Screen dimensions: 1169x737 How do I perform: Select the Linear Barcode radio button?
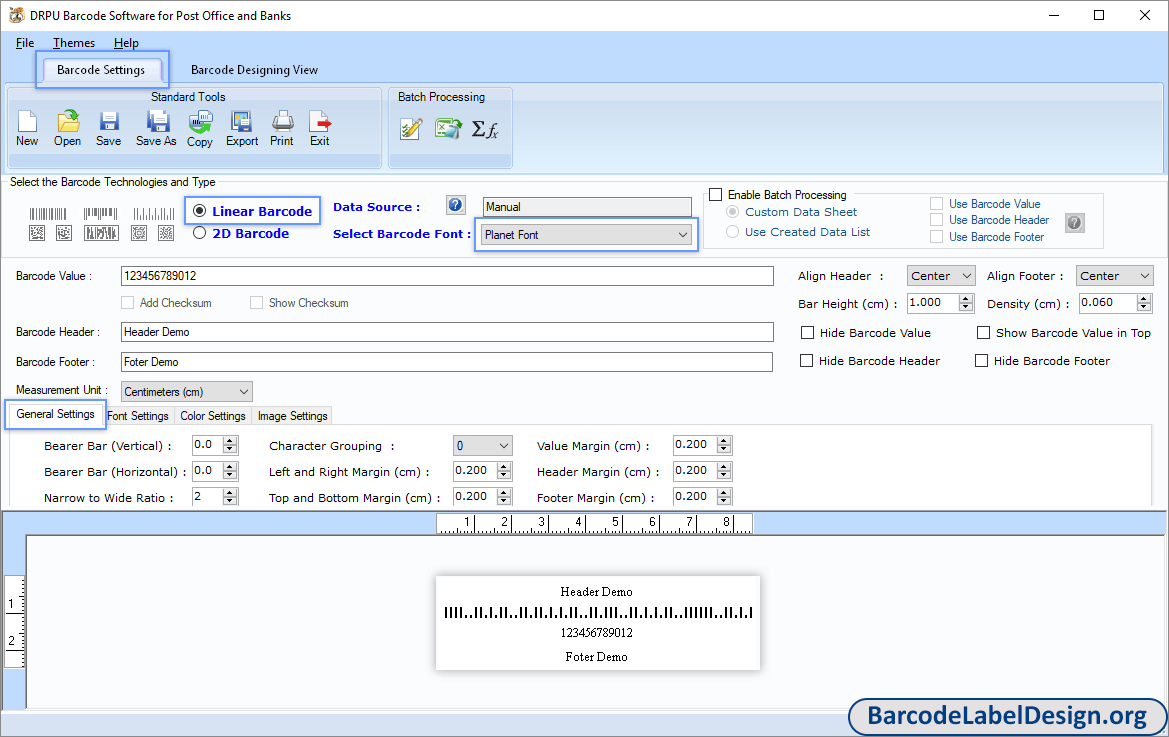pos(199,211)
